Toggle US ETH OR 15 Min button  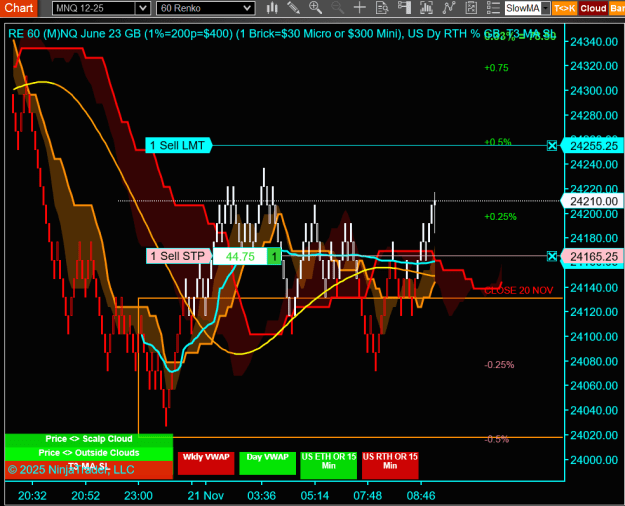click(329, 465)
